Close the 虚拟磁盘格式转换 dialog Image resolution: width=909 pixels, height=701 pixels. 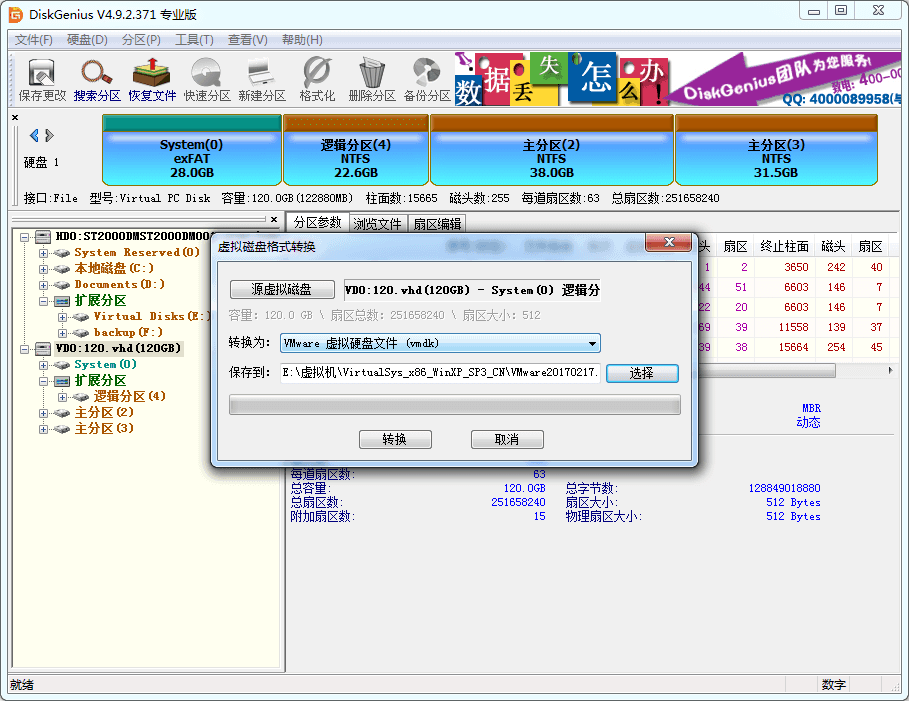click(x=668, y=242)
